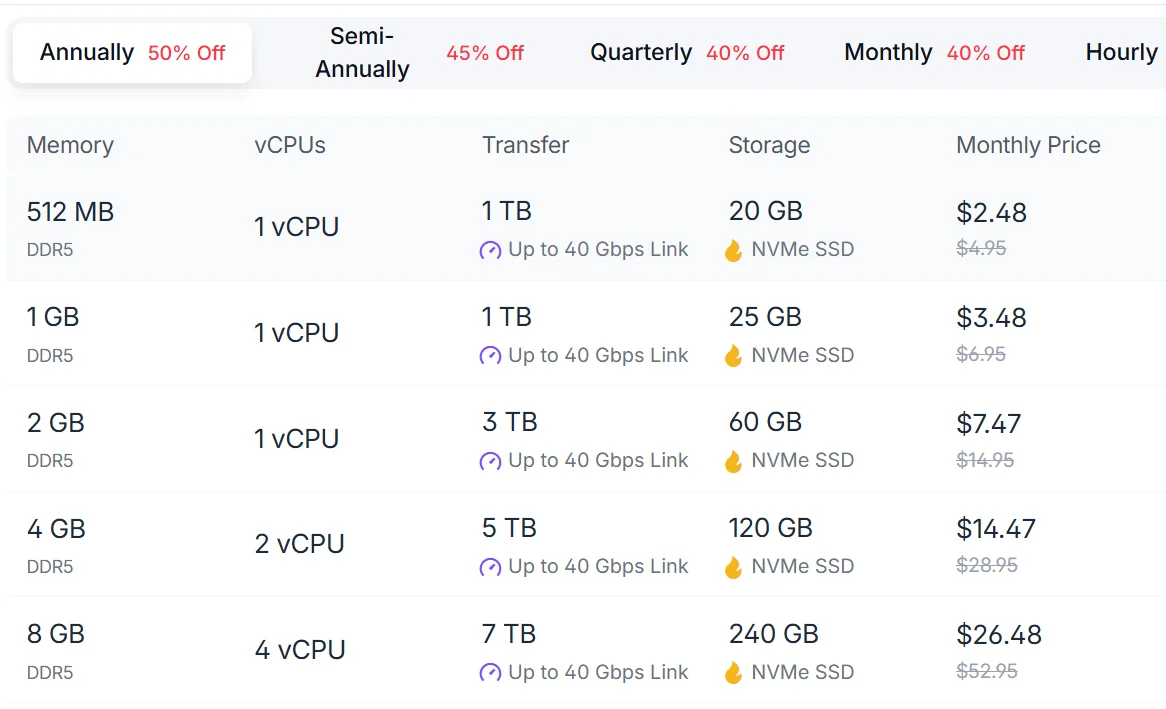Select Hourly billing tab
The image size is (1166, 709).
1121,53
